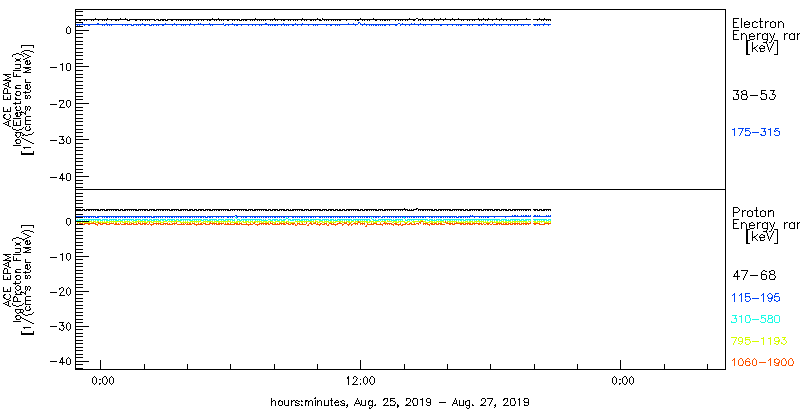Click the 47-68 proton energy legend label
800x410 pixels.
[x=754, y=276]
